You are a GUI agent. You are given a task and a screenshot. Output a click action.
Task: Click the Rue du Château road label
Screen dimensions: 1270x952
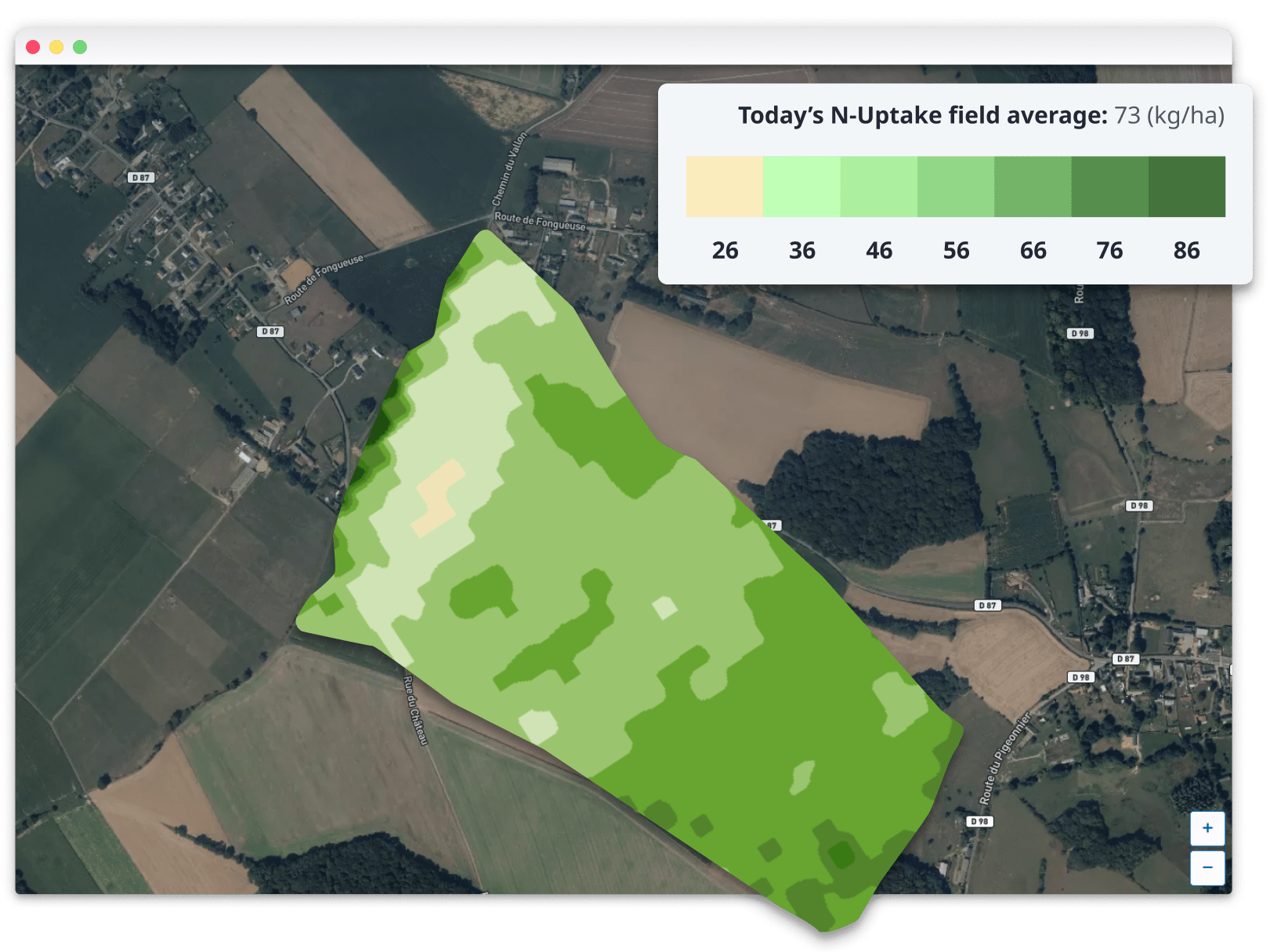coord(415,710)
